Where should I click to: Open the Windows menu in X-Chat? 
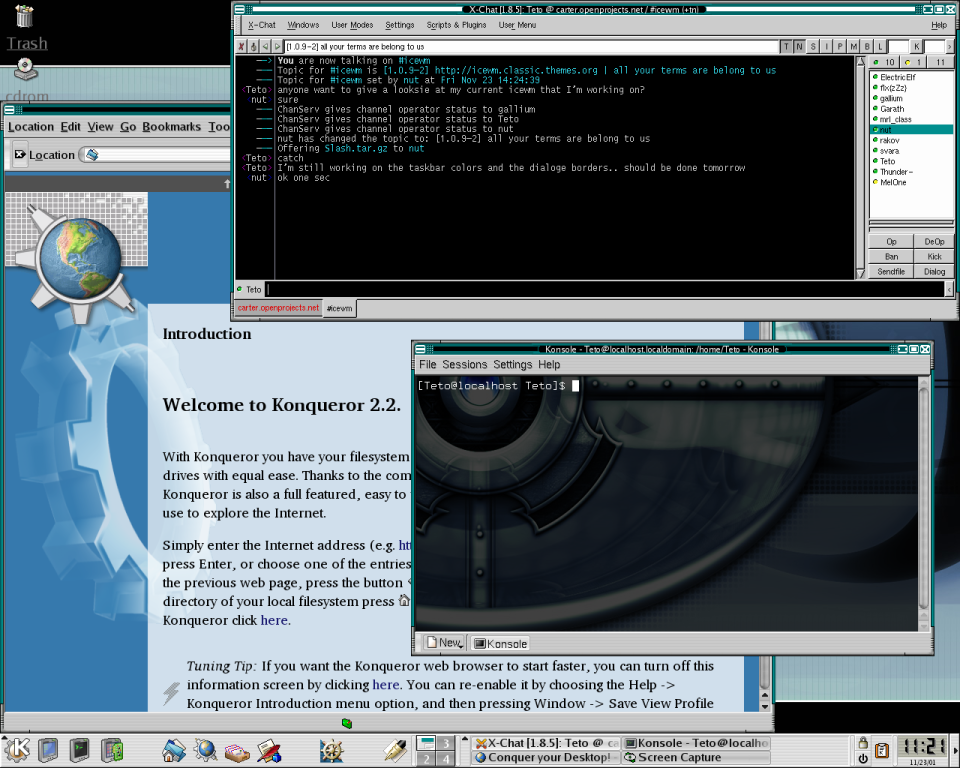click(303, 25)
